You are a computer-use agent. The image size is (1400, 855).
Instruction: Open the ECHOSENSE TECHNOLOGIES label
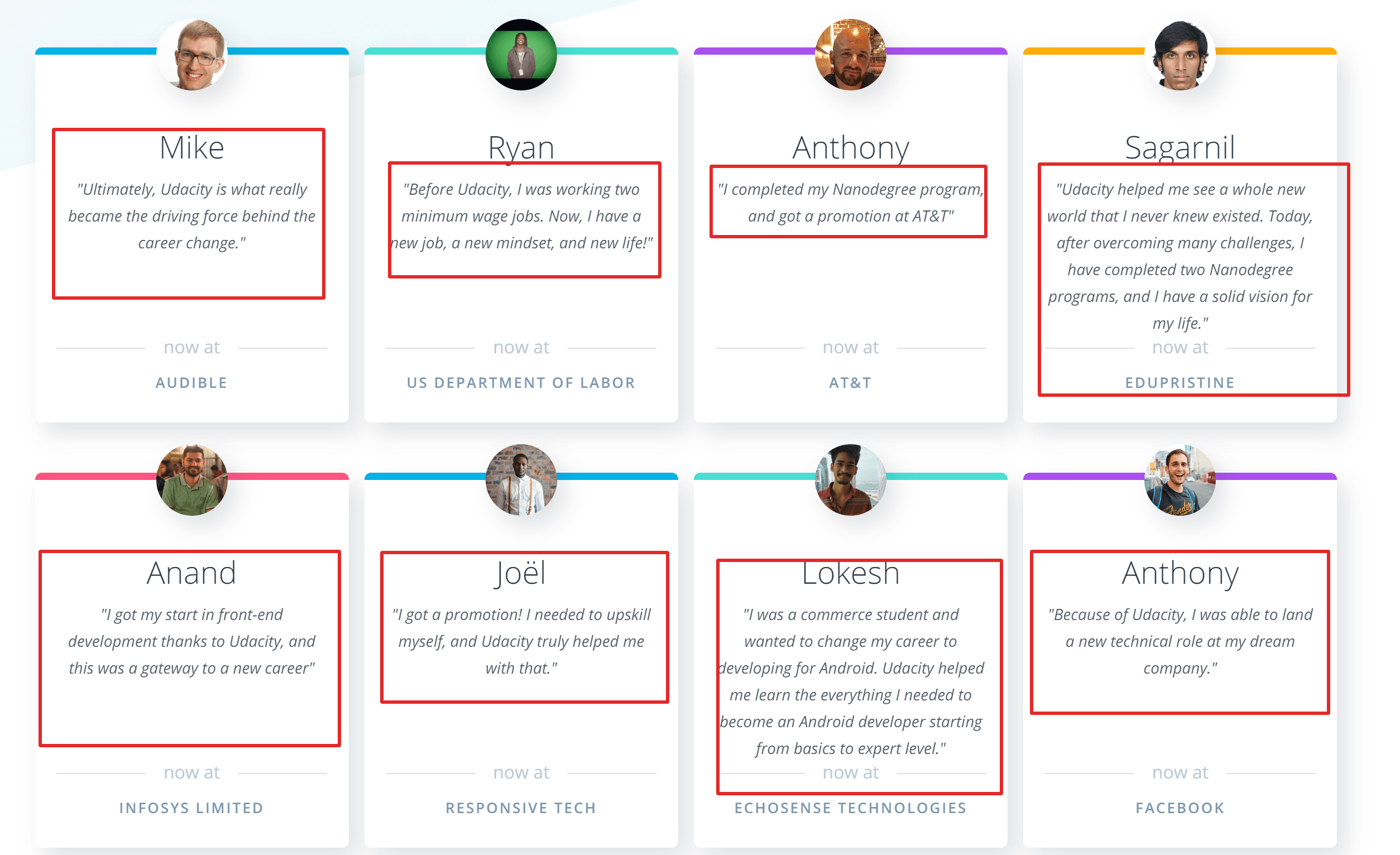pos(850,808)
